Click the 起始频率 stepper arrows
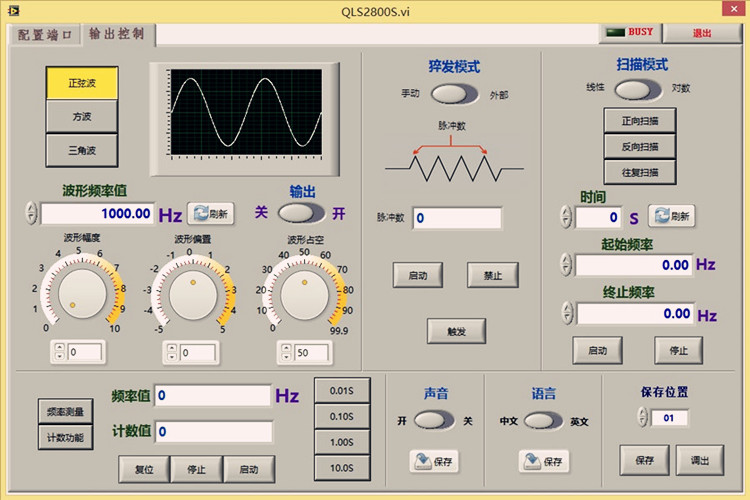This screenshot has width=750, height=500. tap(566, 265)
